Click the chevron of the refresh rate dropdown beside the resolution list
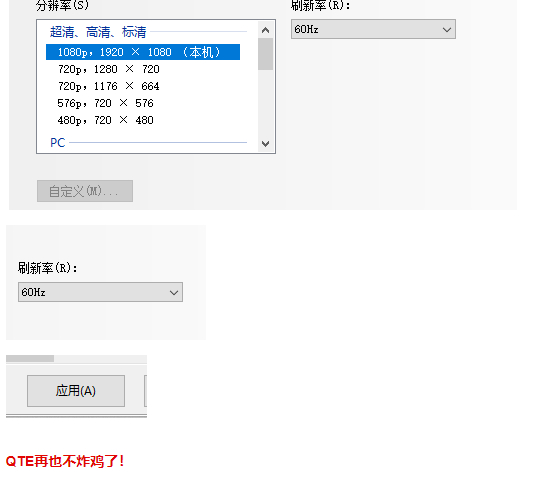This screenshot has width=534, height=488. pos(447,30)
